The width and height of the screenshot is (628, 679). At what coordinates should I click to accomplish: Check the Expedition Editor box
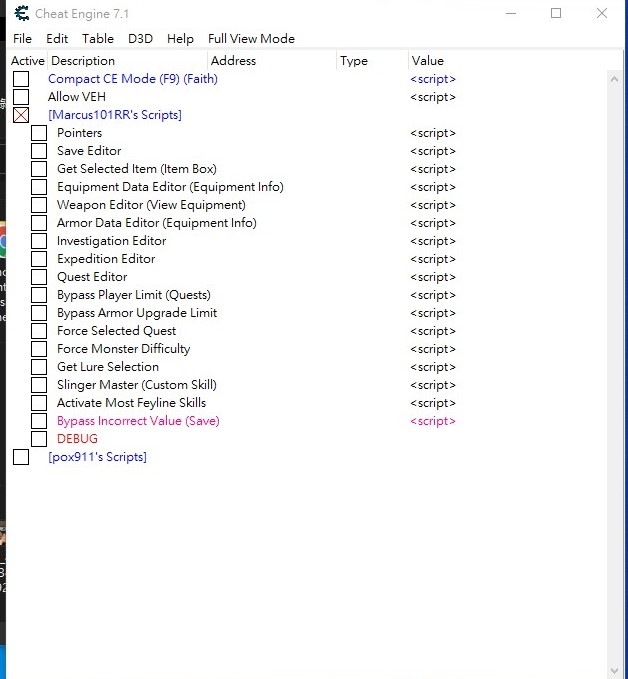39,259
